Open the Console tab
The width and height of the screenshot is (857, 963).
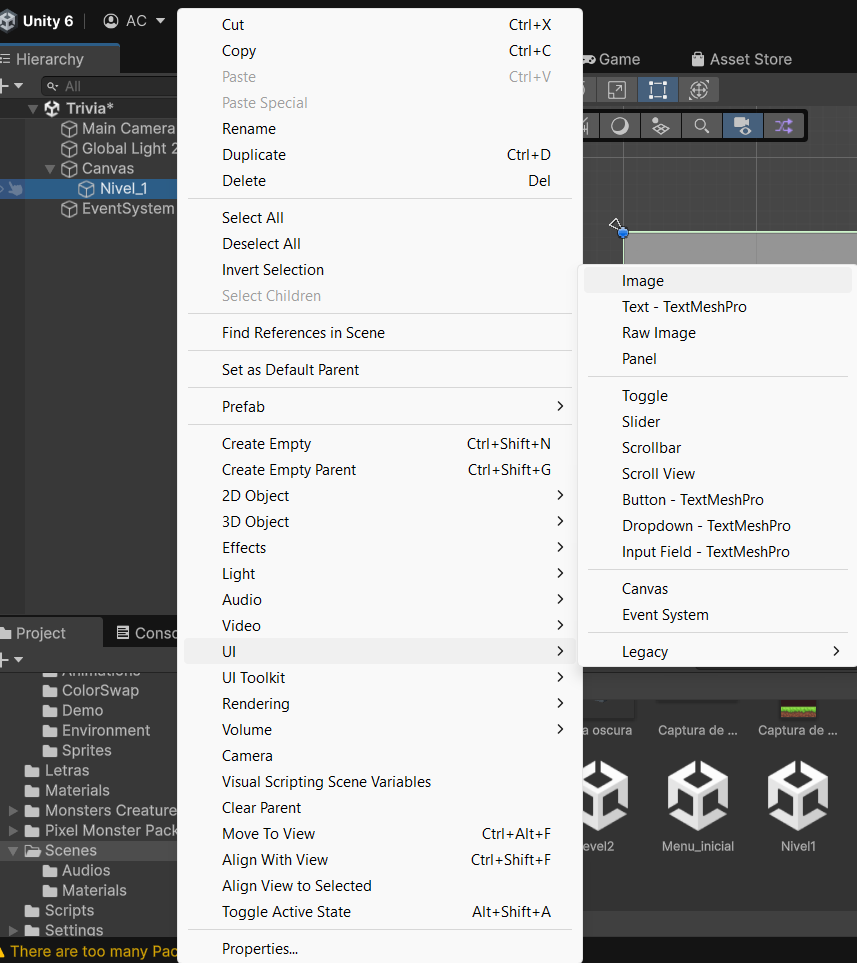pos(146,633)
